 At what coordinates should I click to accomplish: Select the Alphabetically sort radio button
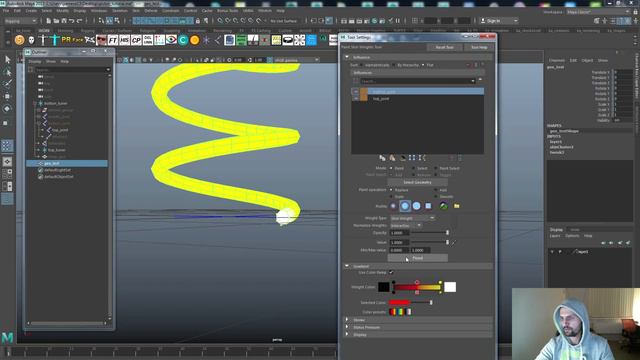point(362,65)
